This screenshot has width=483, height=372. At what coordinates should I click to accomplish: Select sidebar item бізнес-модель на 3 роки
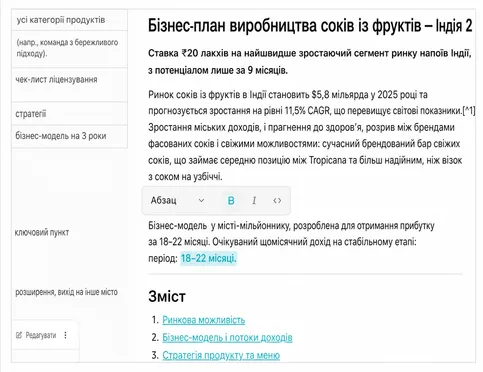pos(69,136)
